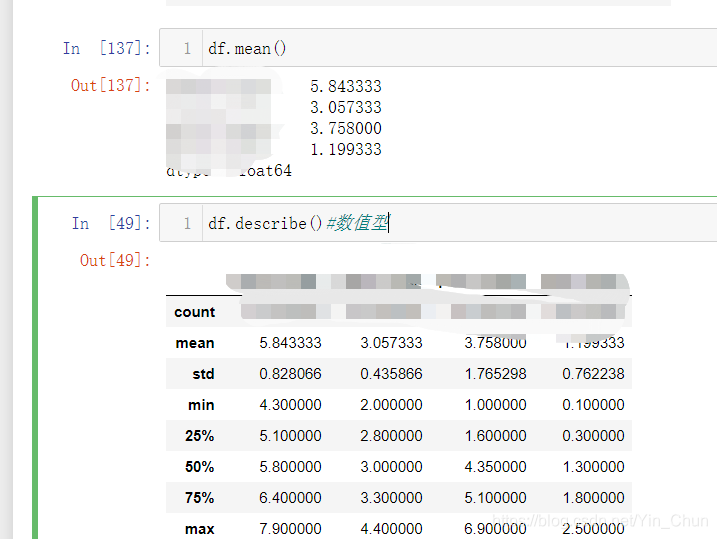This screenshot has width=717, height=539.
Task: Click the #数值型 comment in the code
Action: pyautogui.click(x=357, y=223)
